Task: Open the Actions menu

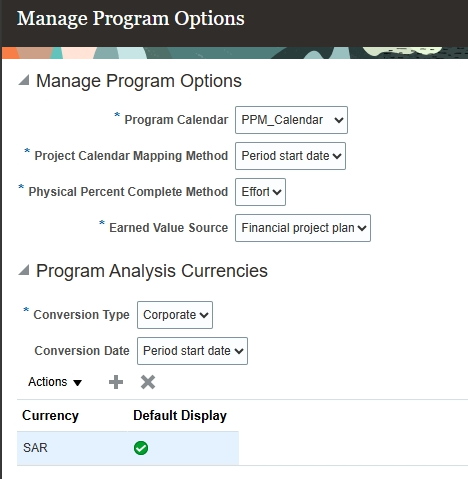Action: coord(55,382)
